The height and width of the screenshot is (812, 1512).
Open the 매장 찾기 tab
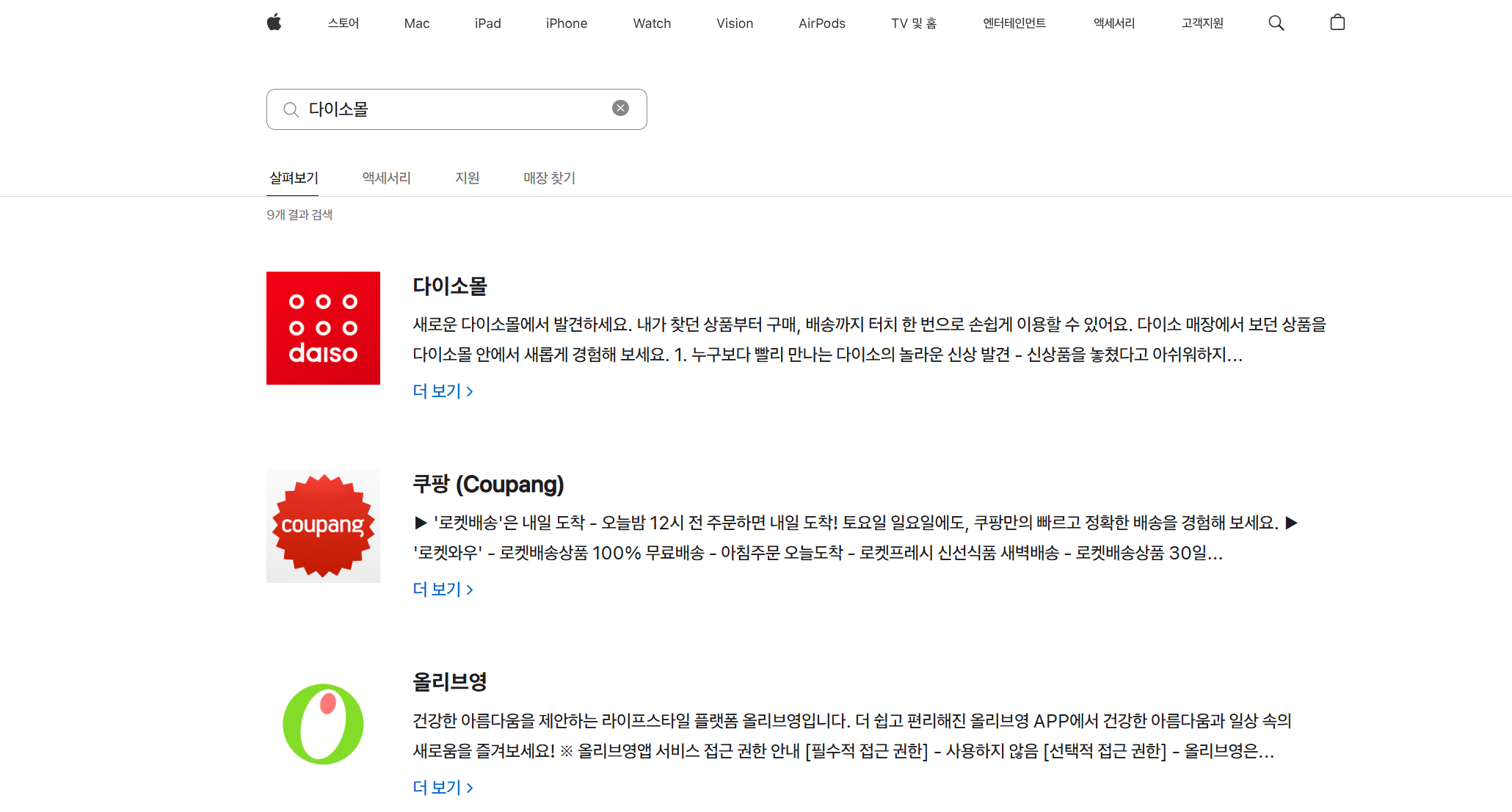(x=549, y=178)
